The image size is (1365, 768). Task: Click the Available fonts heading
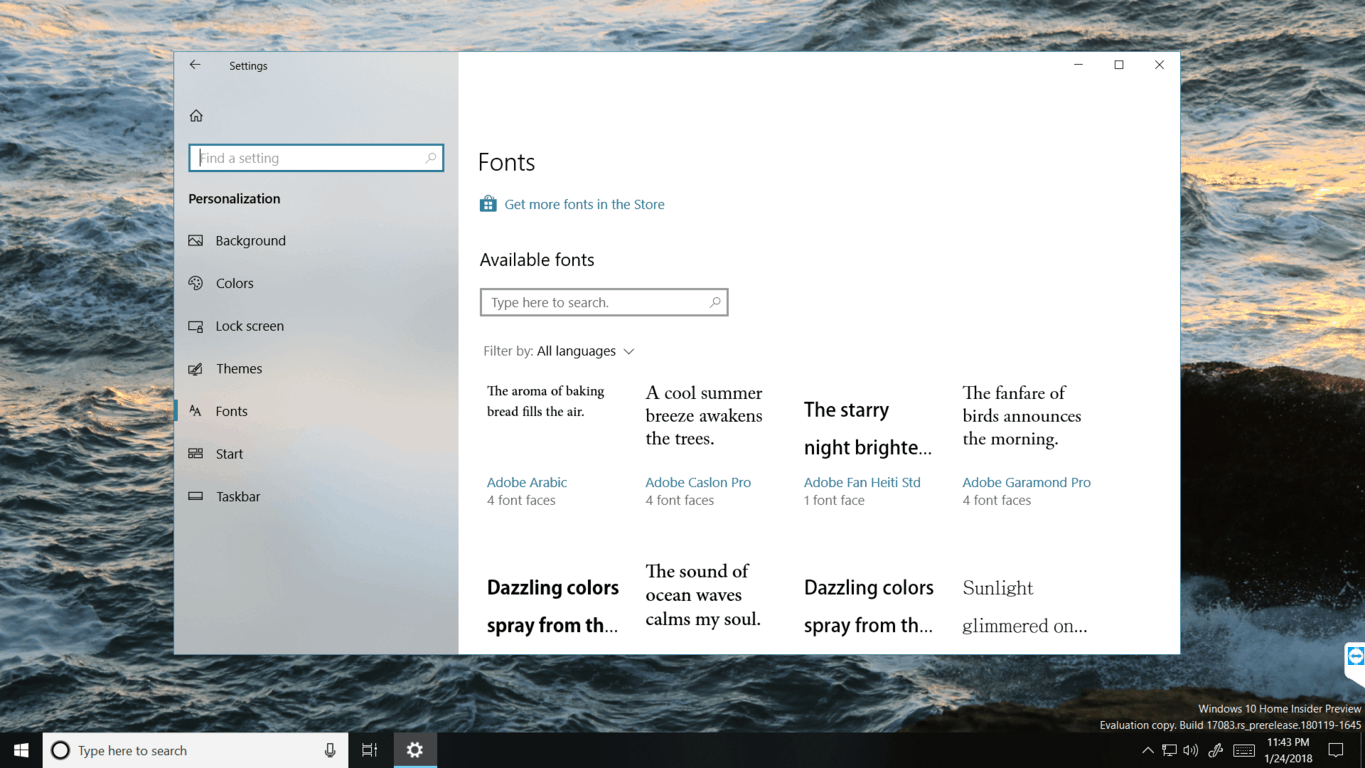coord(537,260)
